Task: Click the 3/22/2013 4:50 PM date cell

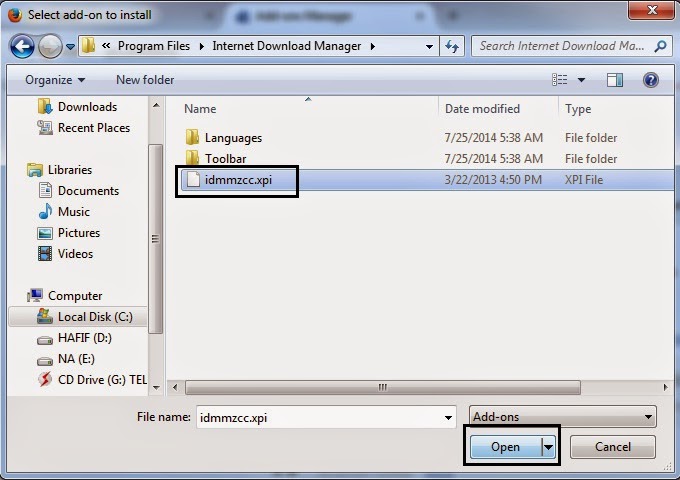Action: (x=493, y=180)
